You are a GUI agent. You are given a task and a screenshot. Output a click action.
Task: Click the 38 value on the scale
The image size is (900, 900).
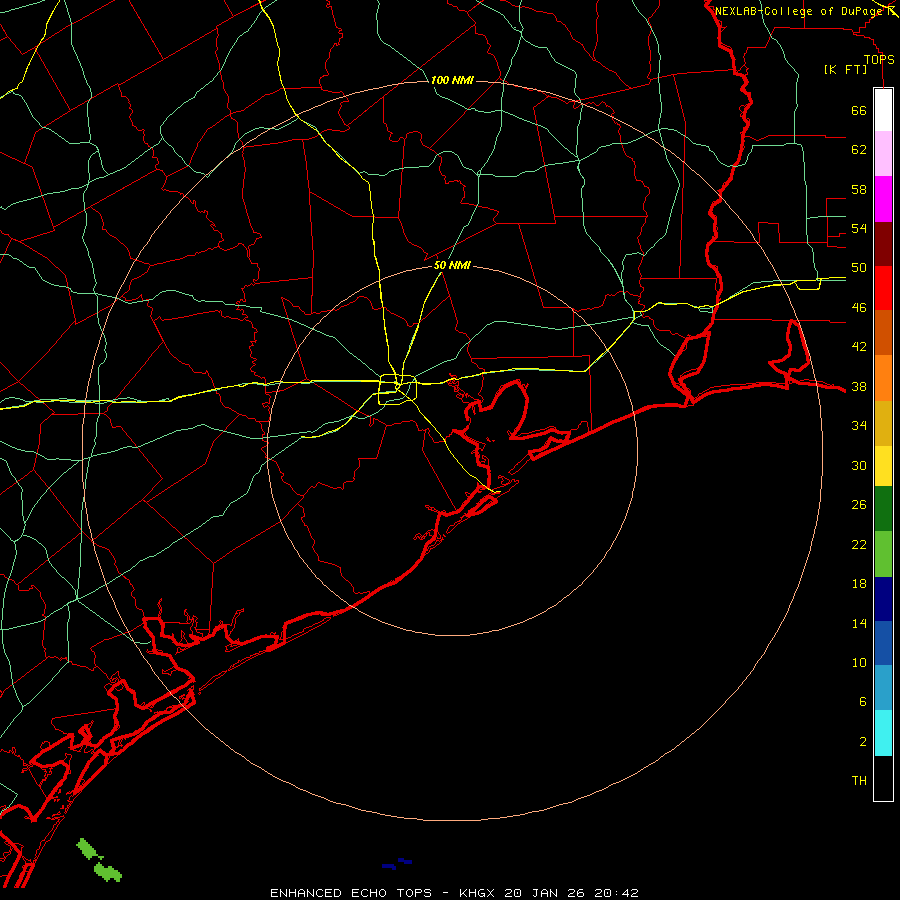coord(859,387)
